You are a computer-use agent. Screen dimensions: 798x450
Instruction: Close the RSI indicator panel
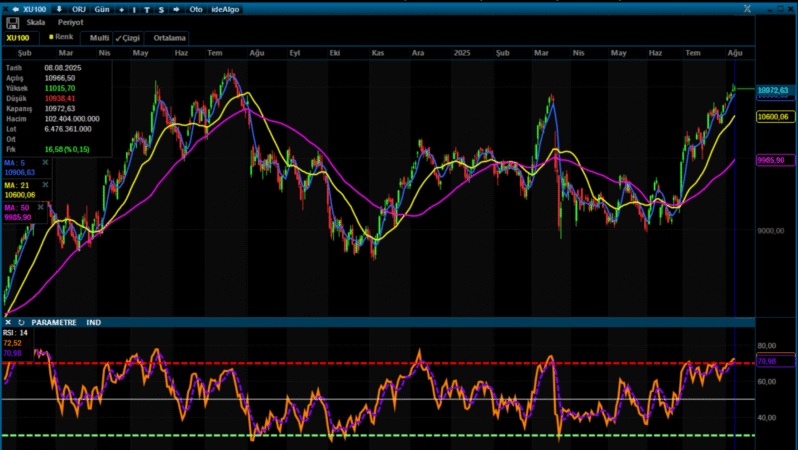8,322
